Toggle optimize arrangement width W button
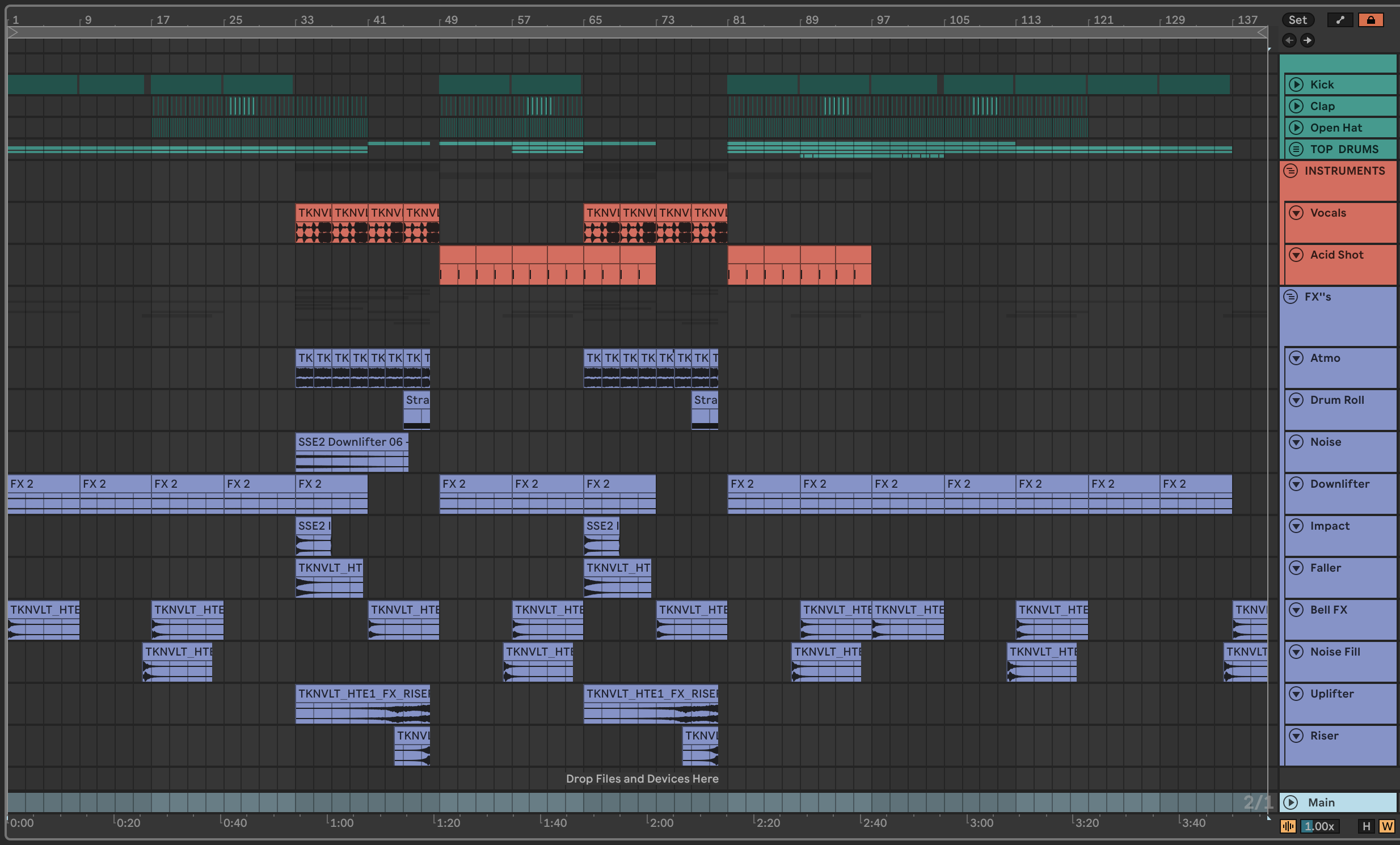This screenshot has height=845, width=1400. point(1387,826)
